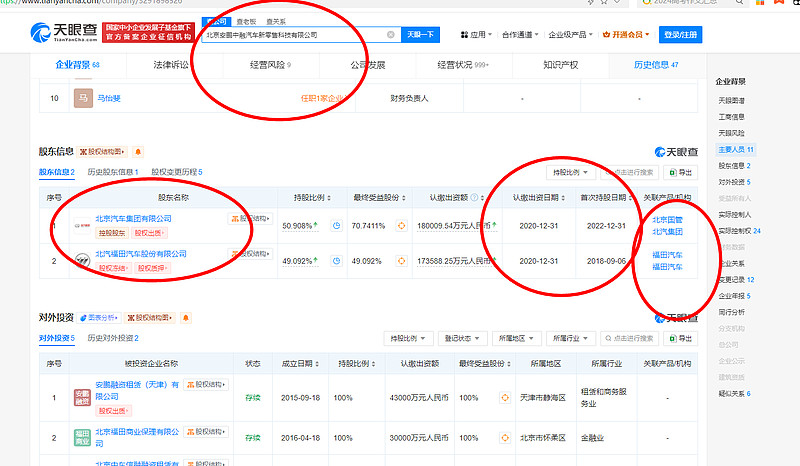Screen dimensions: 800x466
Task: Open the 持股比例 filter in shareholder section
Action: tap(570, 173)
